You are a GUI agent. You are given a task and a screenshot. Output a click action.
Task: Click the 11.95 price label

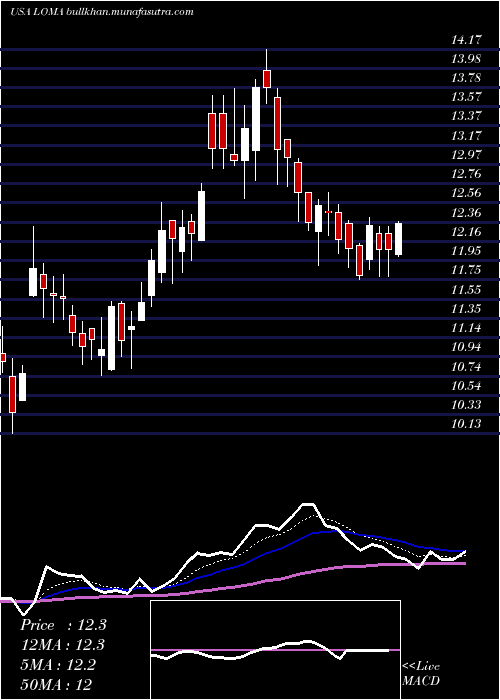point(466,251)
